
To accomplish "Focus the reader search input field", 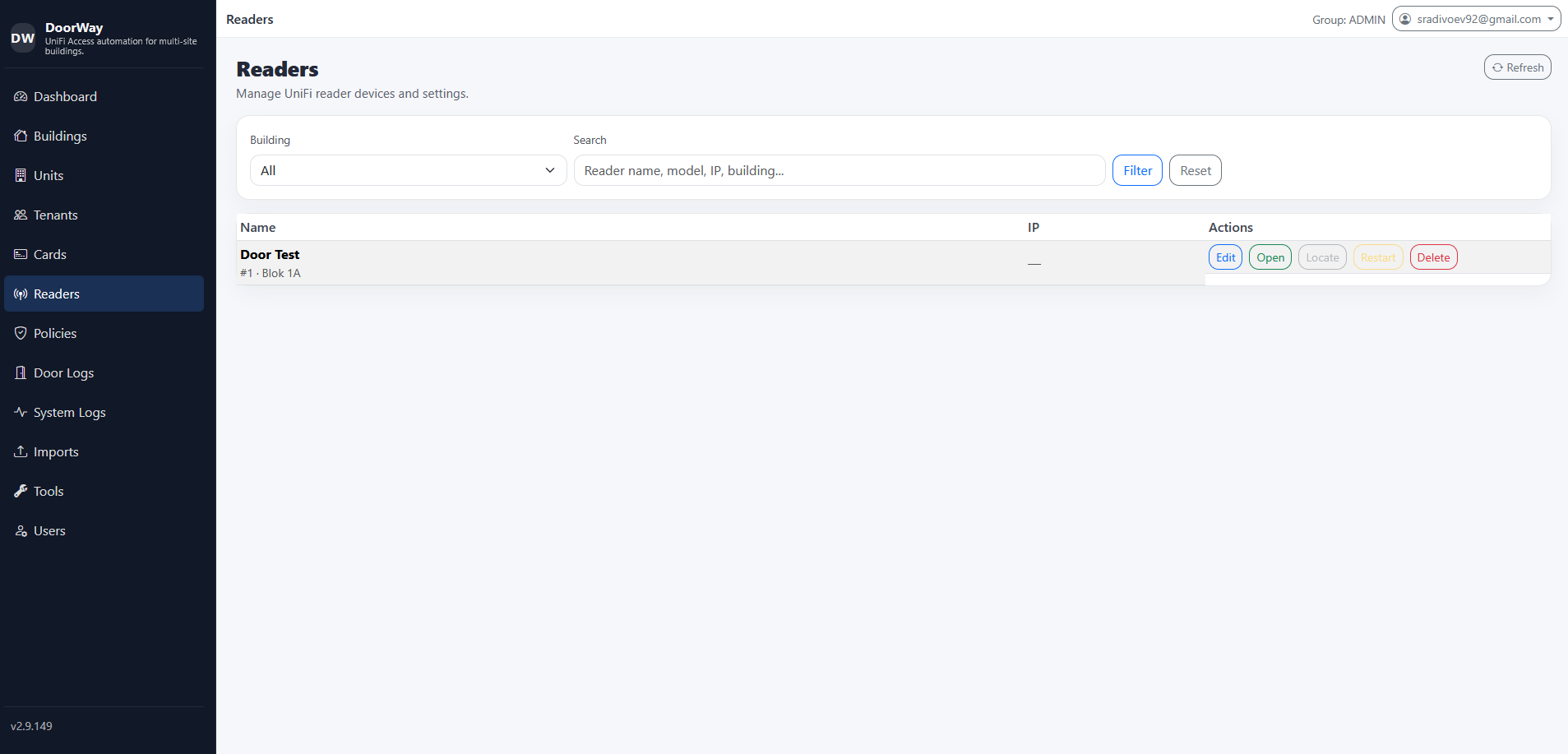I will click(839, 171).
